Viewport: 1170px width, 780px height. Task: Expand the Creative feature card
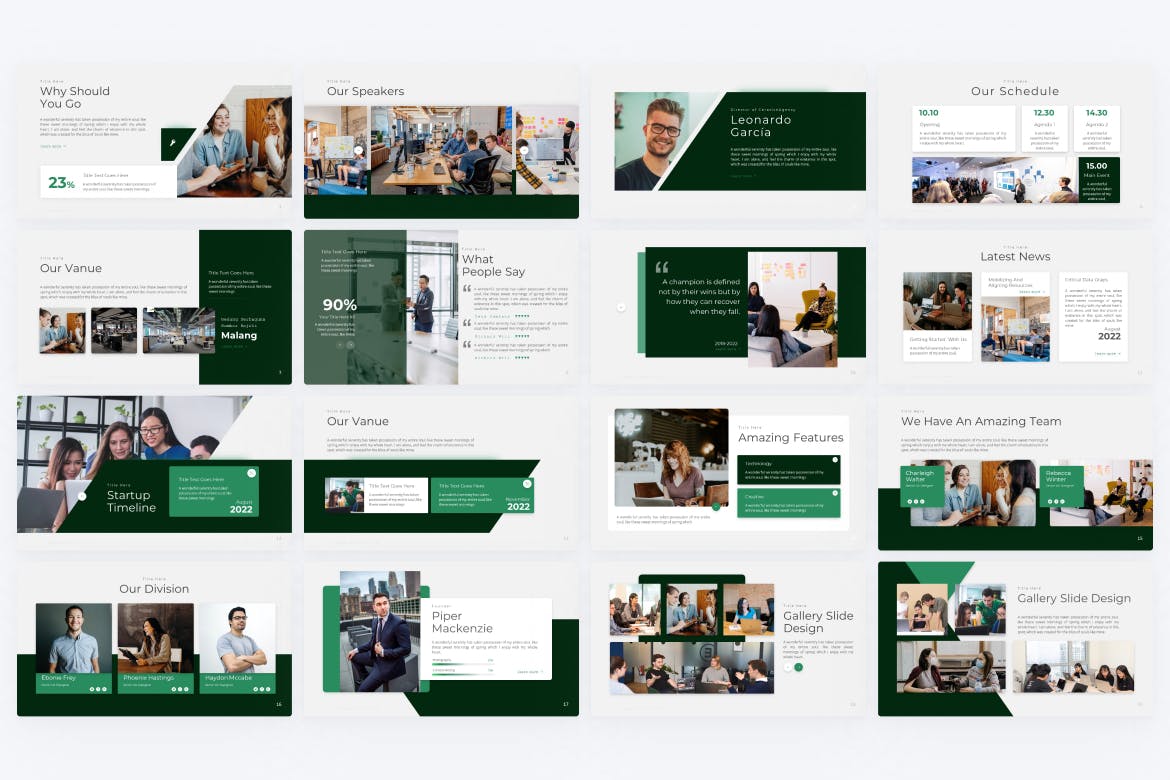[x=788, y=502]
